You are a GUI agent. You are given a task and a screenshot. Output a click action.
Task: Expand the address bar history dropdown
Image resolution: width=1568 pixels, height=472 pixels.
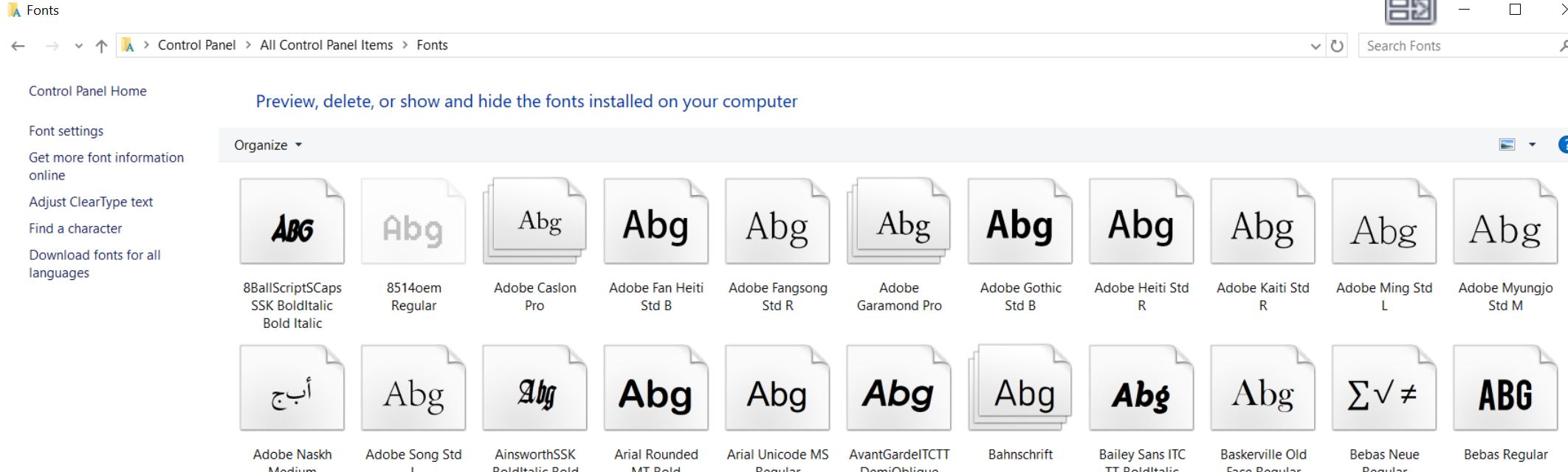click(x=1316, y=46)
